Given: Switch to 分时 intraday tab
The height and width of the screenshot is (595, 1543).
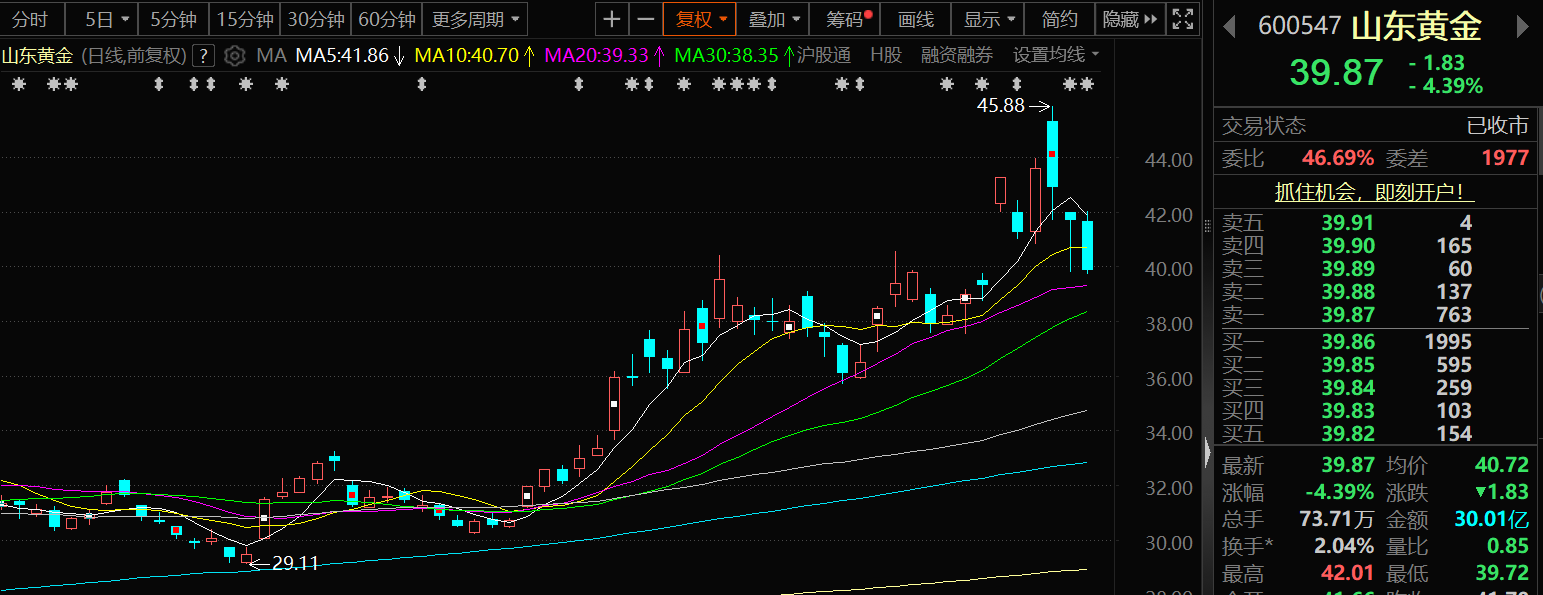Looking at the screenshot, I should click(30, 19).
